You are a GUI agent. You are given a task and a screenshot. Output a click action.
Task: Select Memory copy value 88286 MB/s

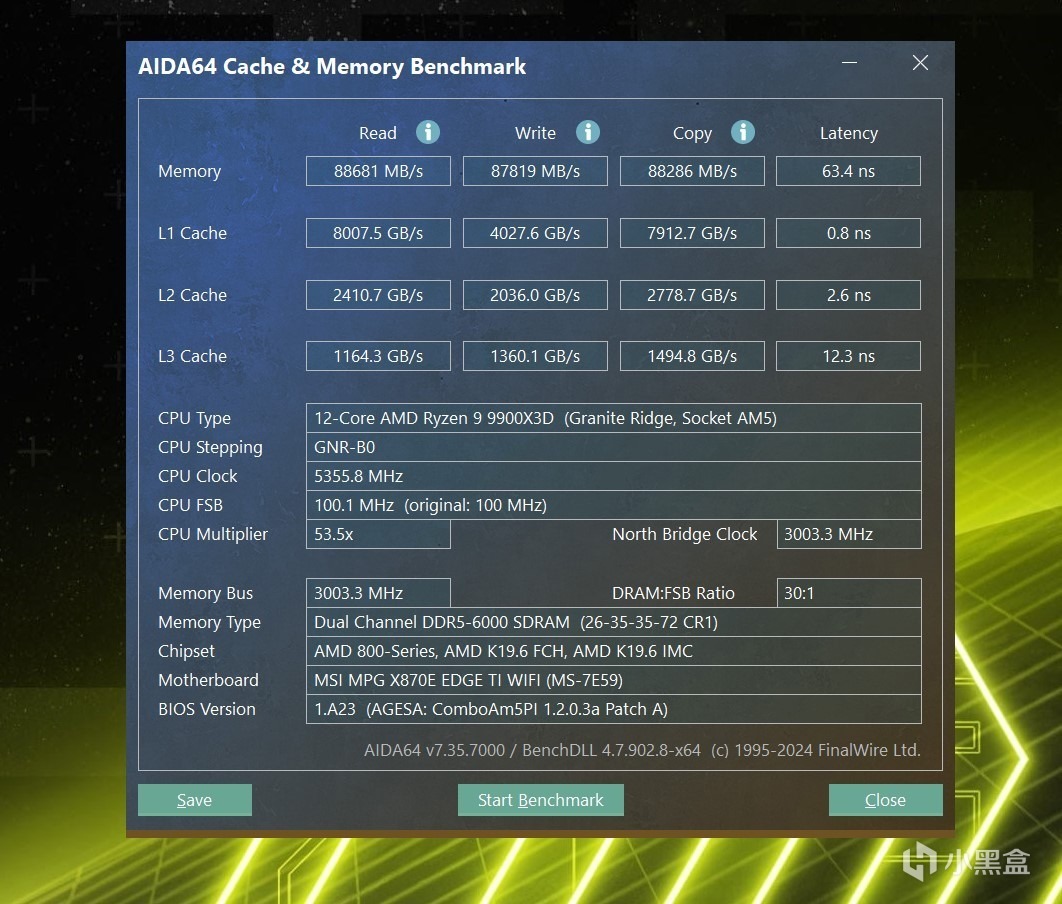[x=692, y=171]
